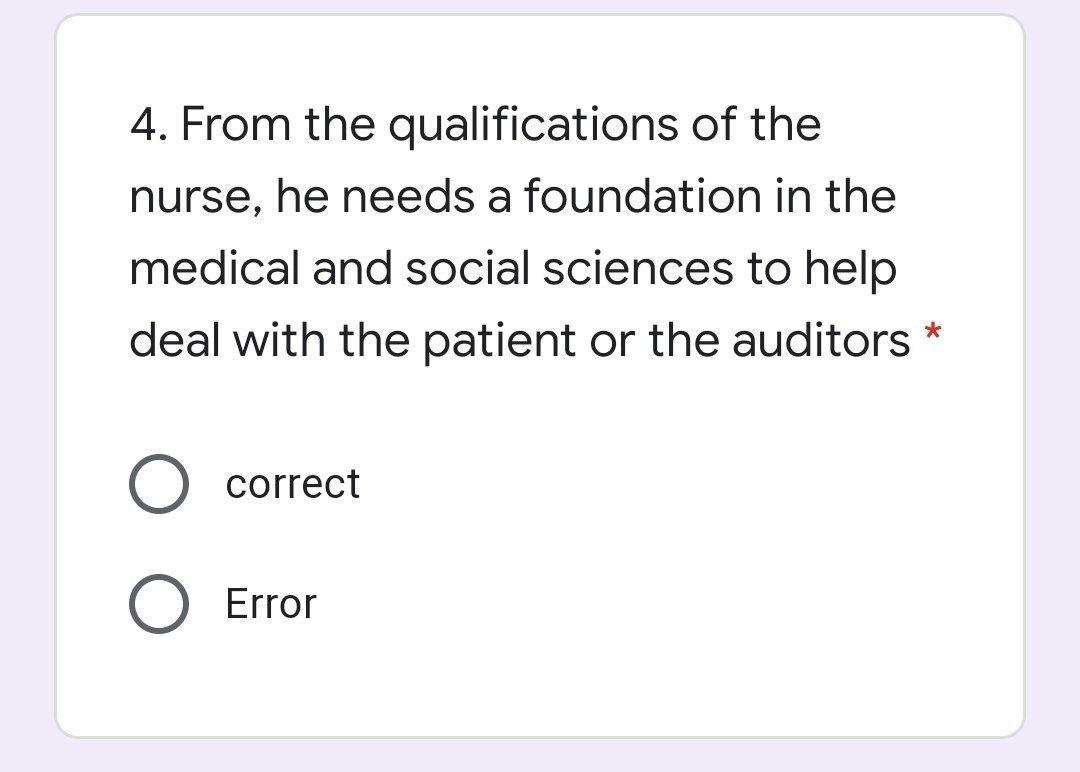Click the word "patient" in the question
The width and height of the screenshot is (1080, 772).
click(512, 342)
